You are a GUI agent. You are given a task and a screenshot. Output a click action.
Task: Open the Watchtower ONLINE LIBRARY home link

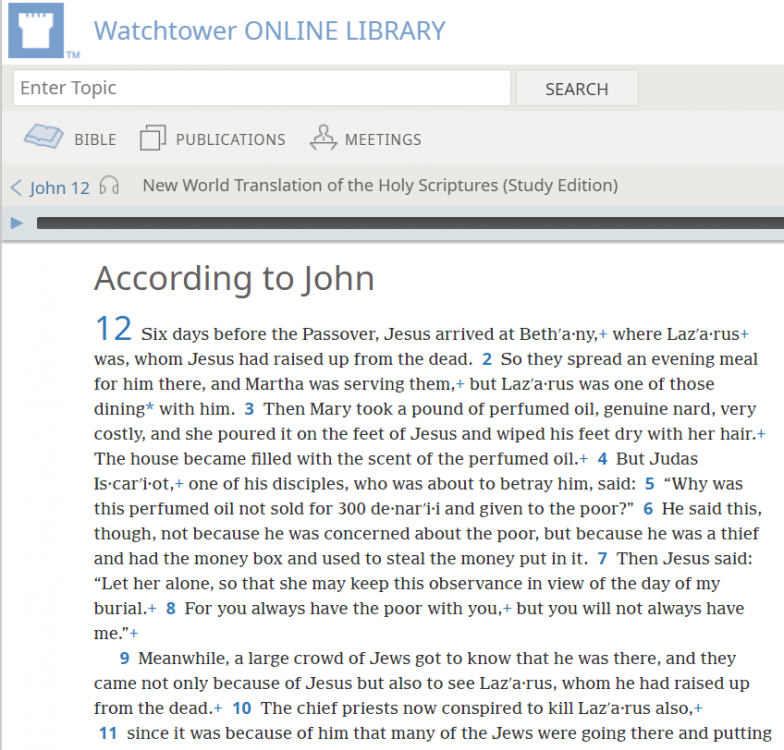click(270, 31)
